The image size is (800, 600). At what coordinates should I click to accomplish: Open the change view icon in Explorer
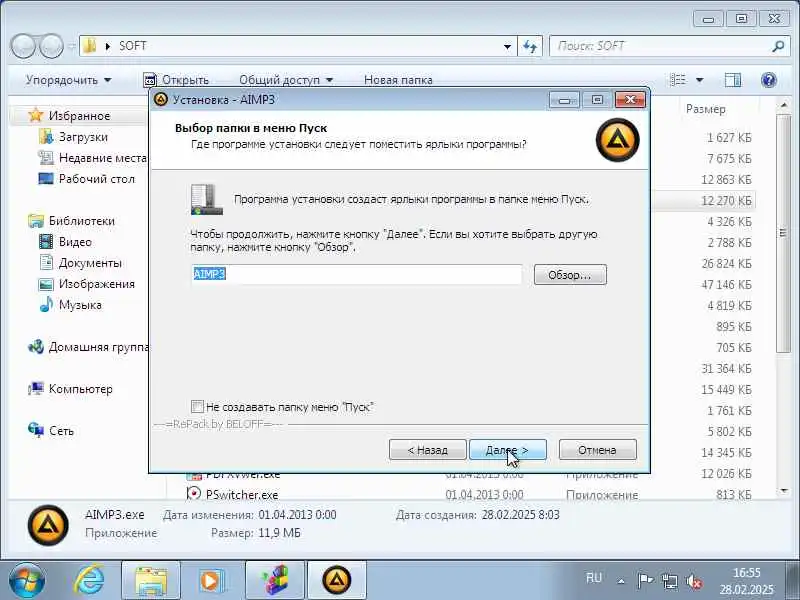point(678,80)
